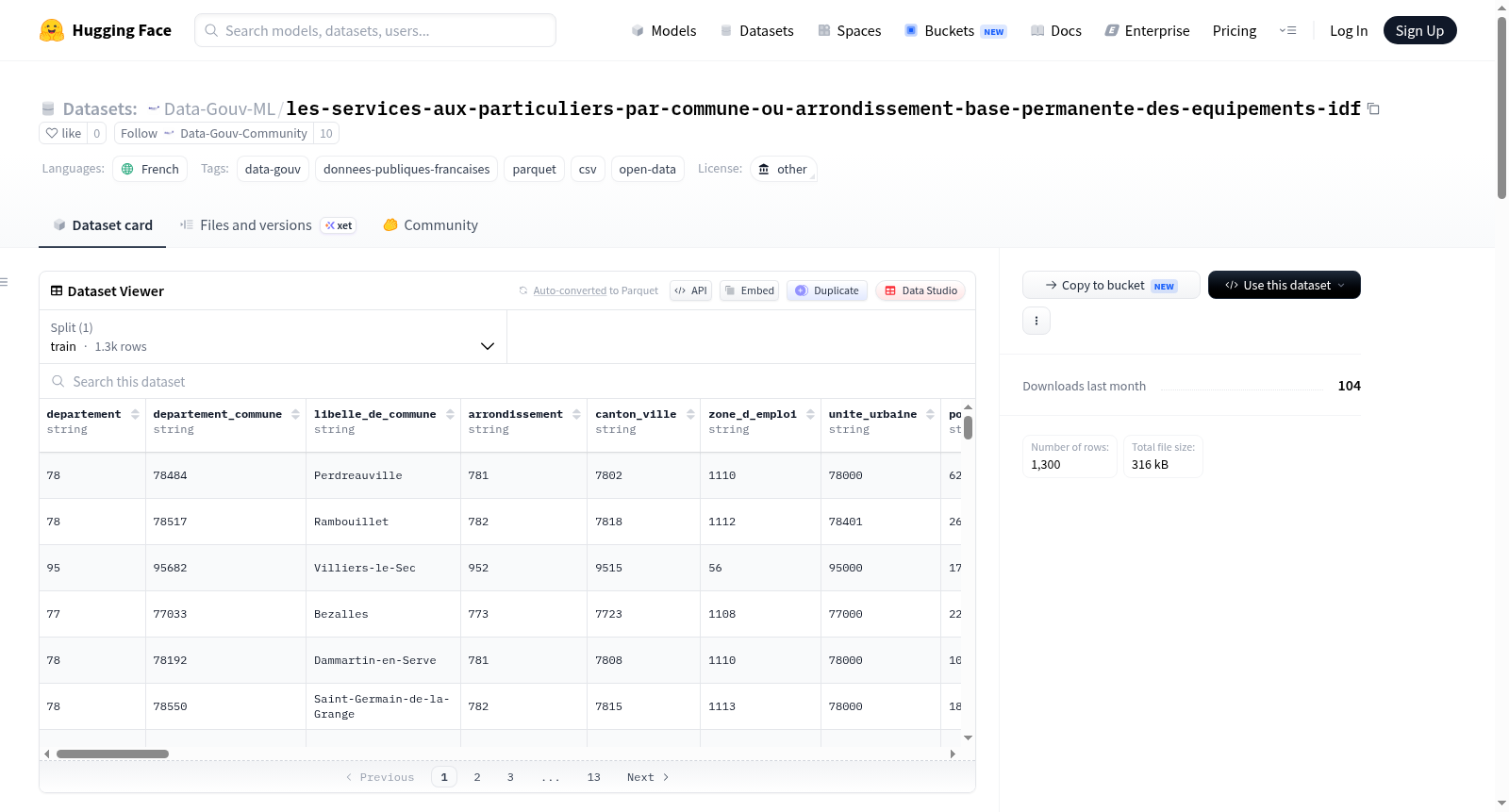The width and height of the screenshot is (1509, 812).
Task: Select the Dammartin-en-Serve cell
Action: coord(383,660)
